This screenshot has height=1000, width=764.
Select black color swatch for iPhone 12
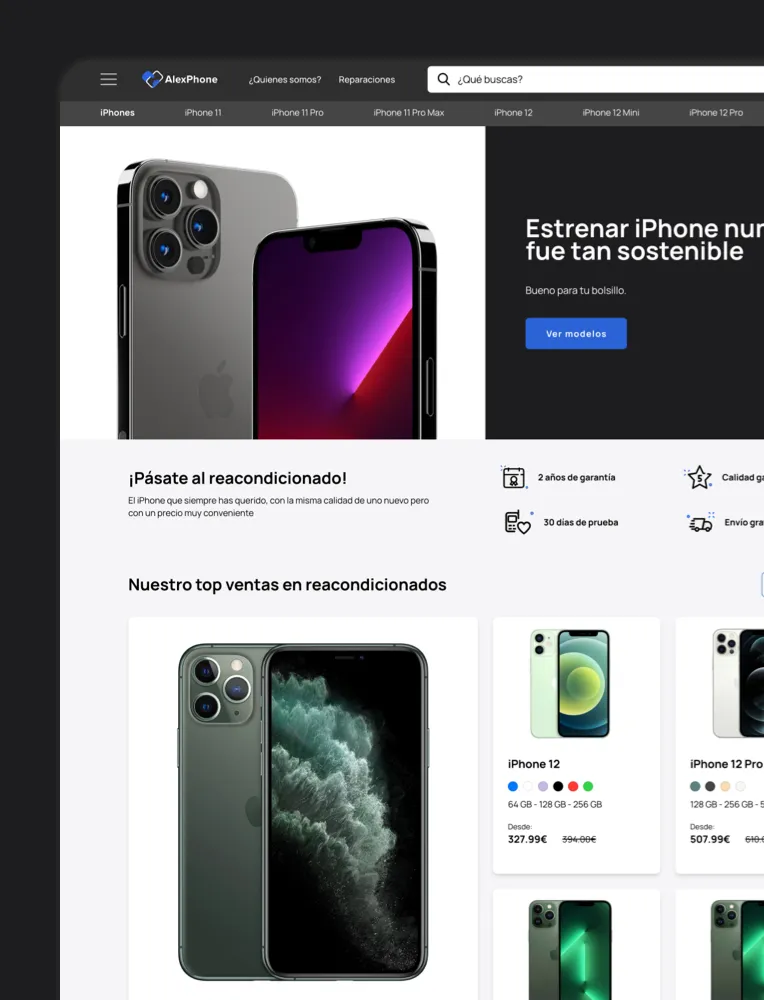pyautogui.click(x=558, y=786)
